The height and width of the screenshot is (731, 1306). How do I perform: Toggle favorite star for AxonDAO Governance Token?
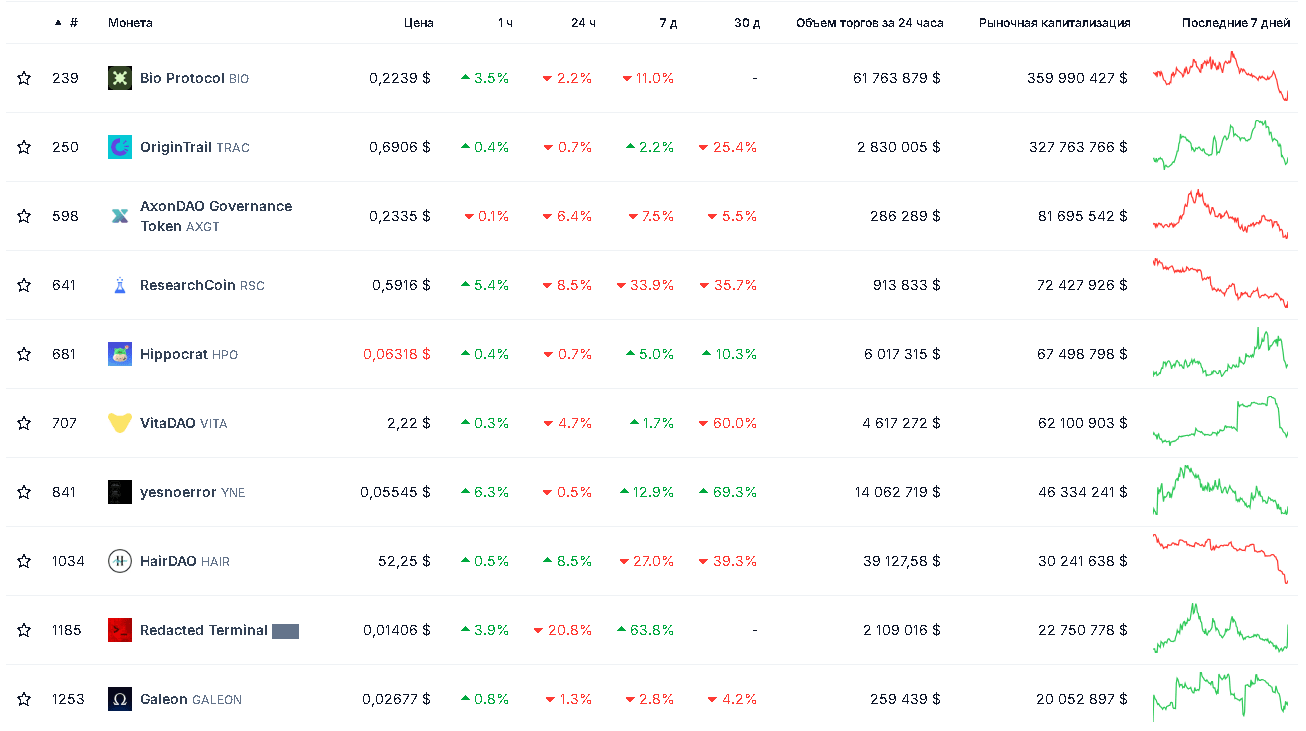coord(24,216)
